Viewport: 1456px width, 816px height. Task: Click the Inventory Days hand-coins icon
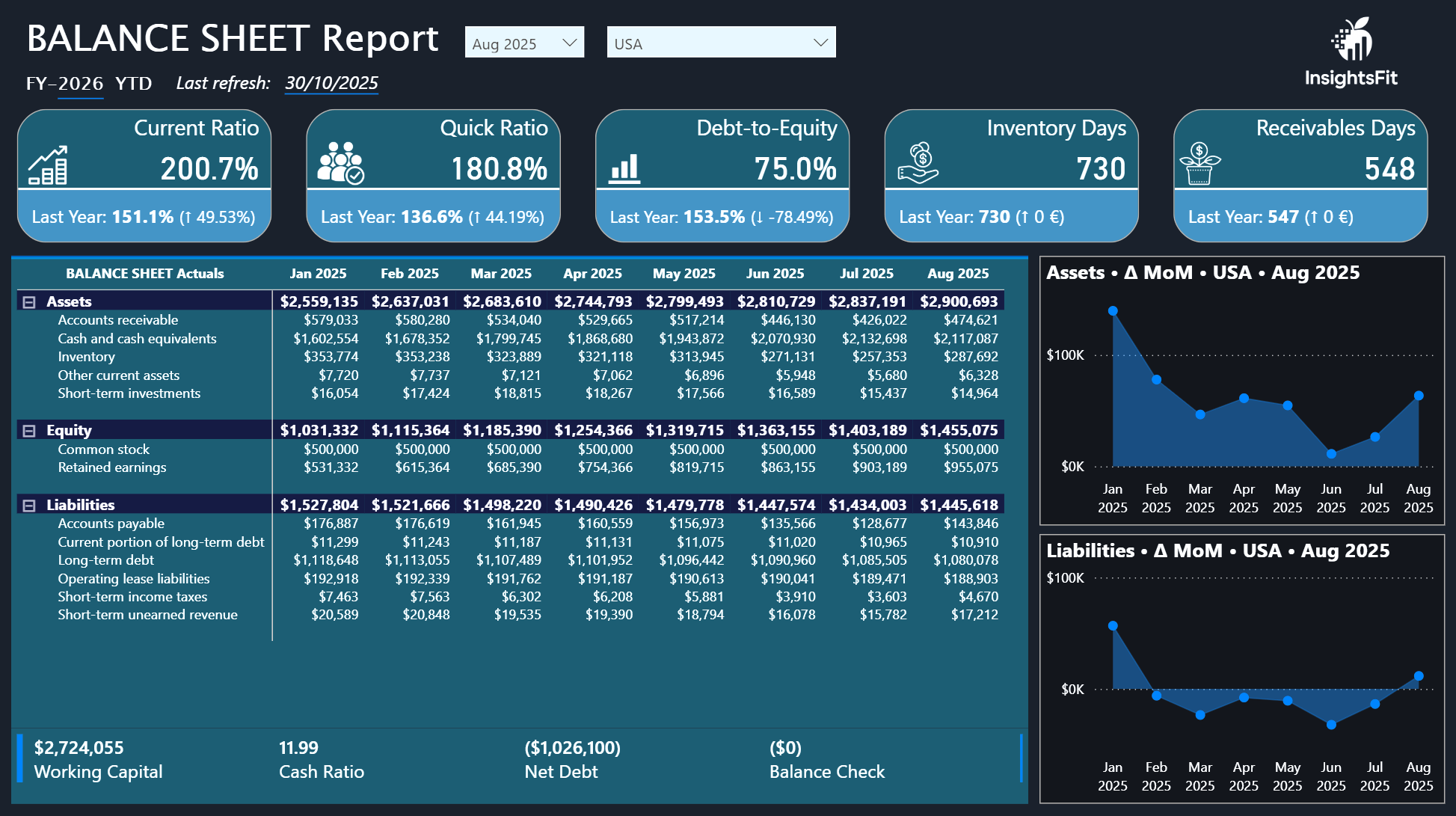918,163
